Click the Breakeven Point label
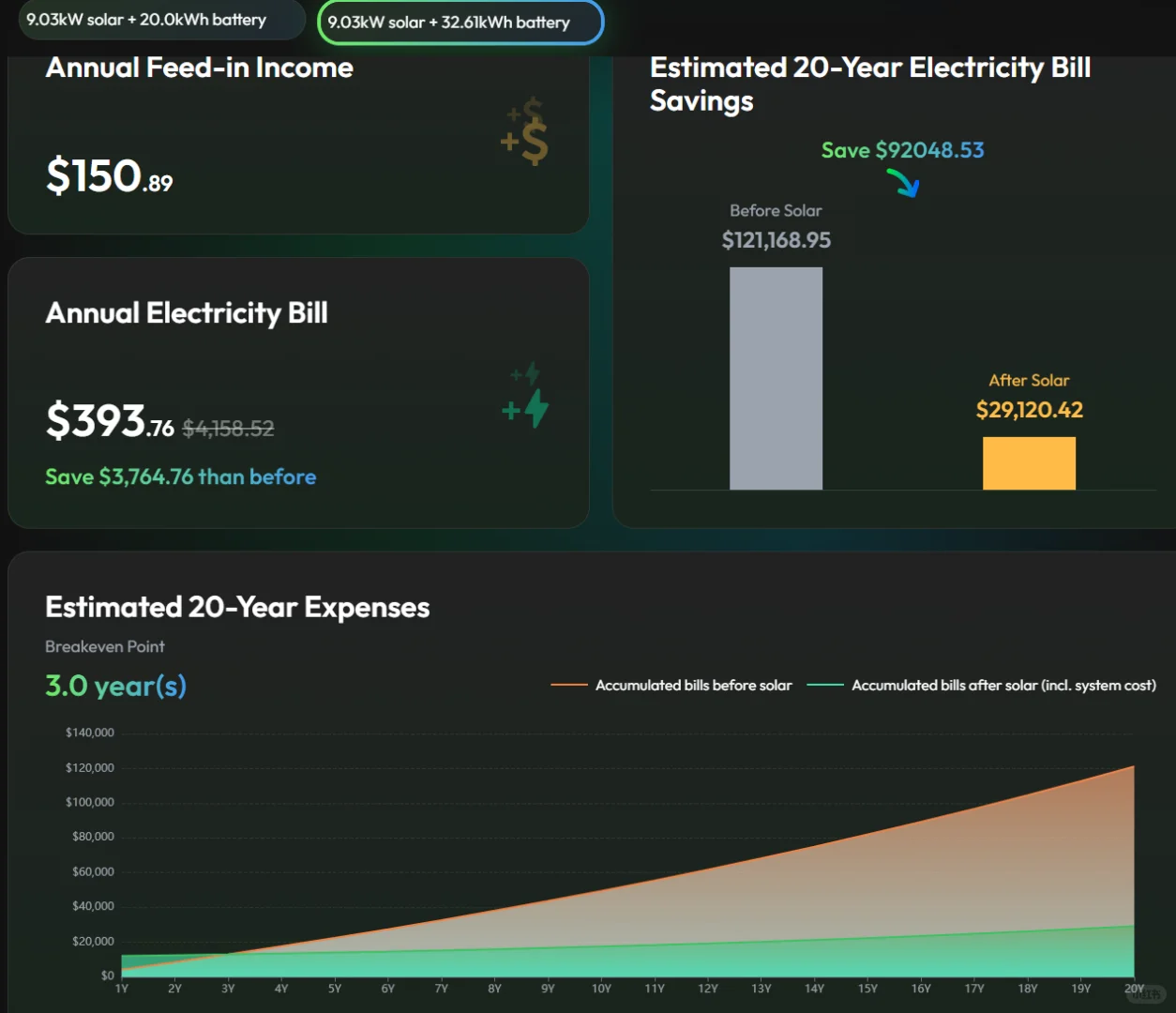Image resolution: width=1176 pixels, height=1013 pixels. [105, 647]
